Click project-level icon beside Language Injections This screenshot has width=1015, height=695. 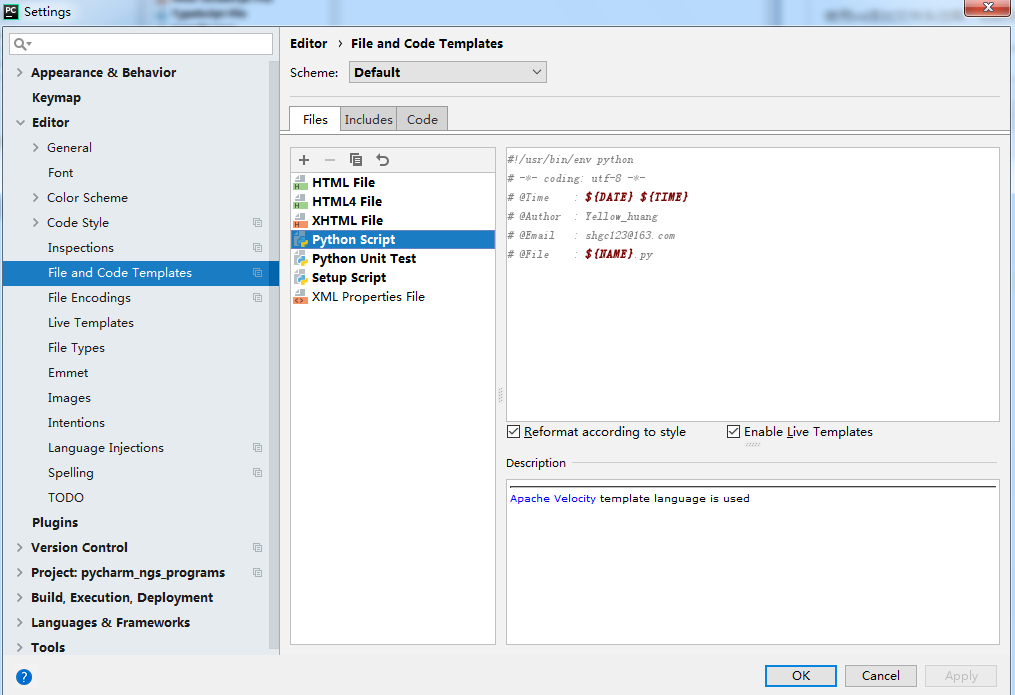click(258, 448)
